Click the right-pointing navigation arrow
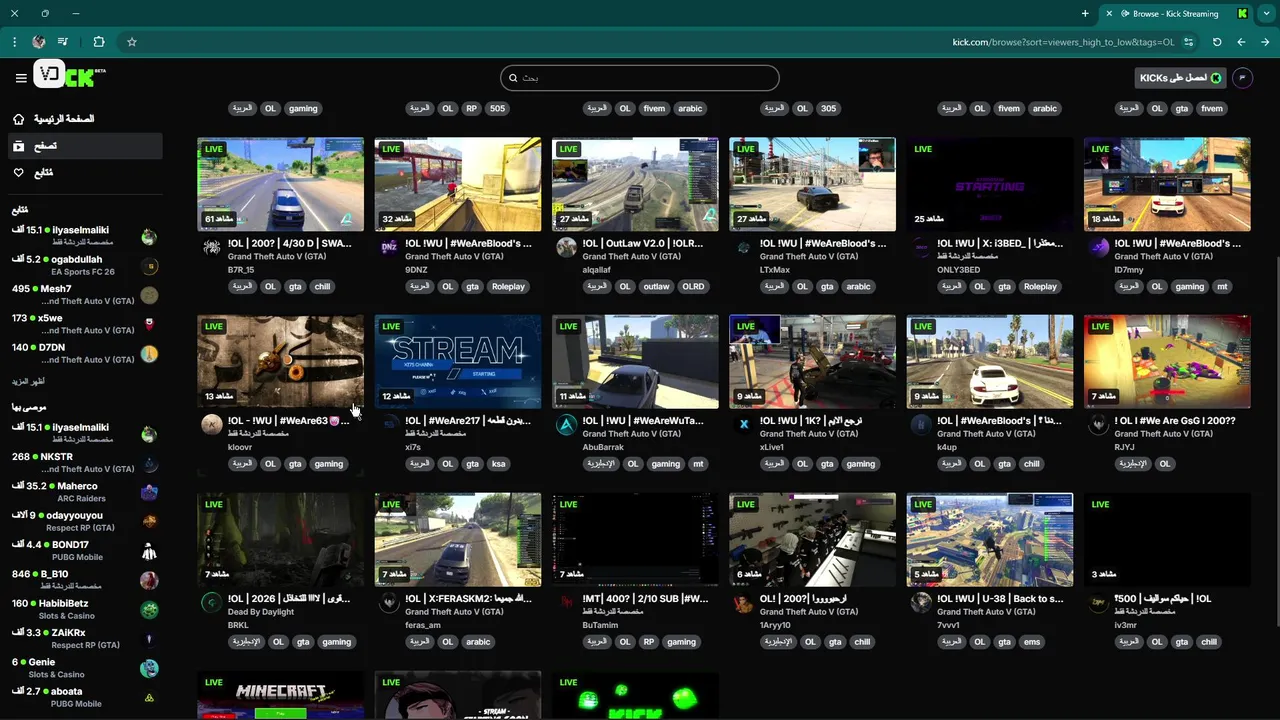Screen dimensions: 1280x720 pyautogui.click(x=1265, y=42)
